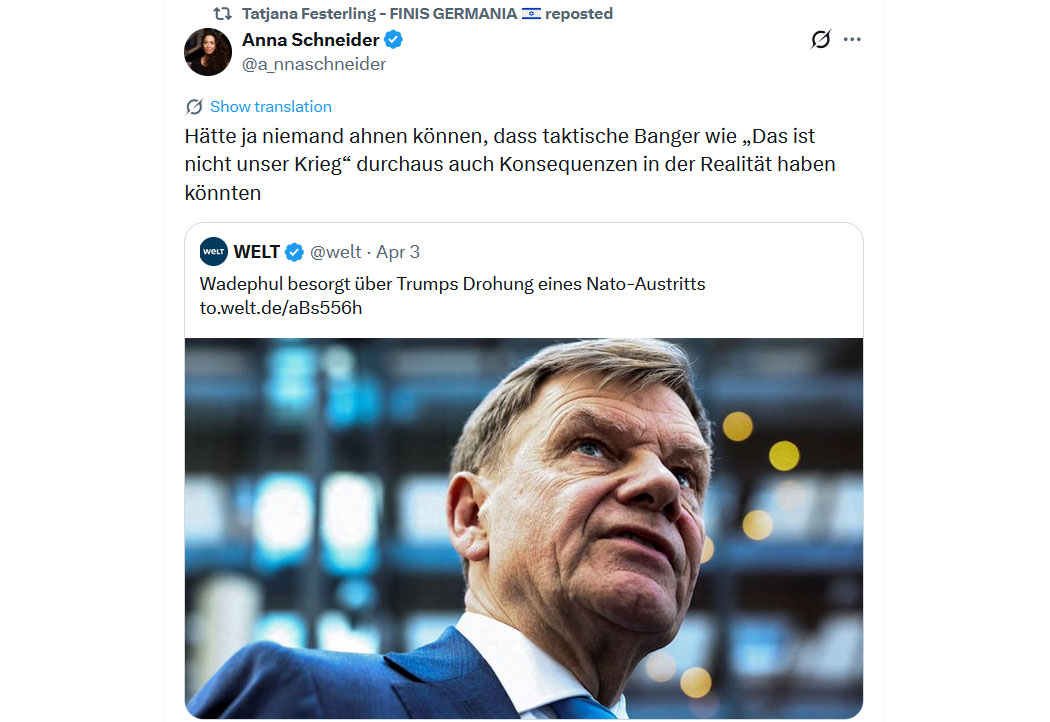The image size is (1050, 722).
Task: Open the quoted post's photo thumbnail
Action: tap(523, 528)
